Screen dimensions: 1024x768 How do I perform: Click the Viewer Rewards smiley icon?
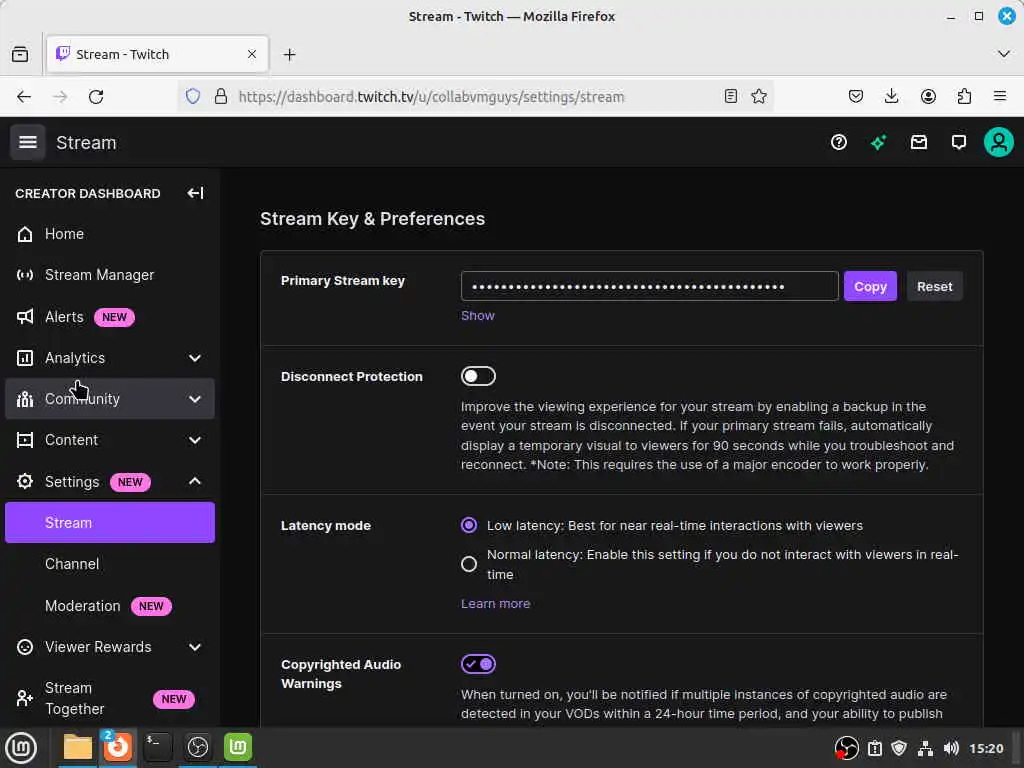coord(25,647)
